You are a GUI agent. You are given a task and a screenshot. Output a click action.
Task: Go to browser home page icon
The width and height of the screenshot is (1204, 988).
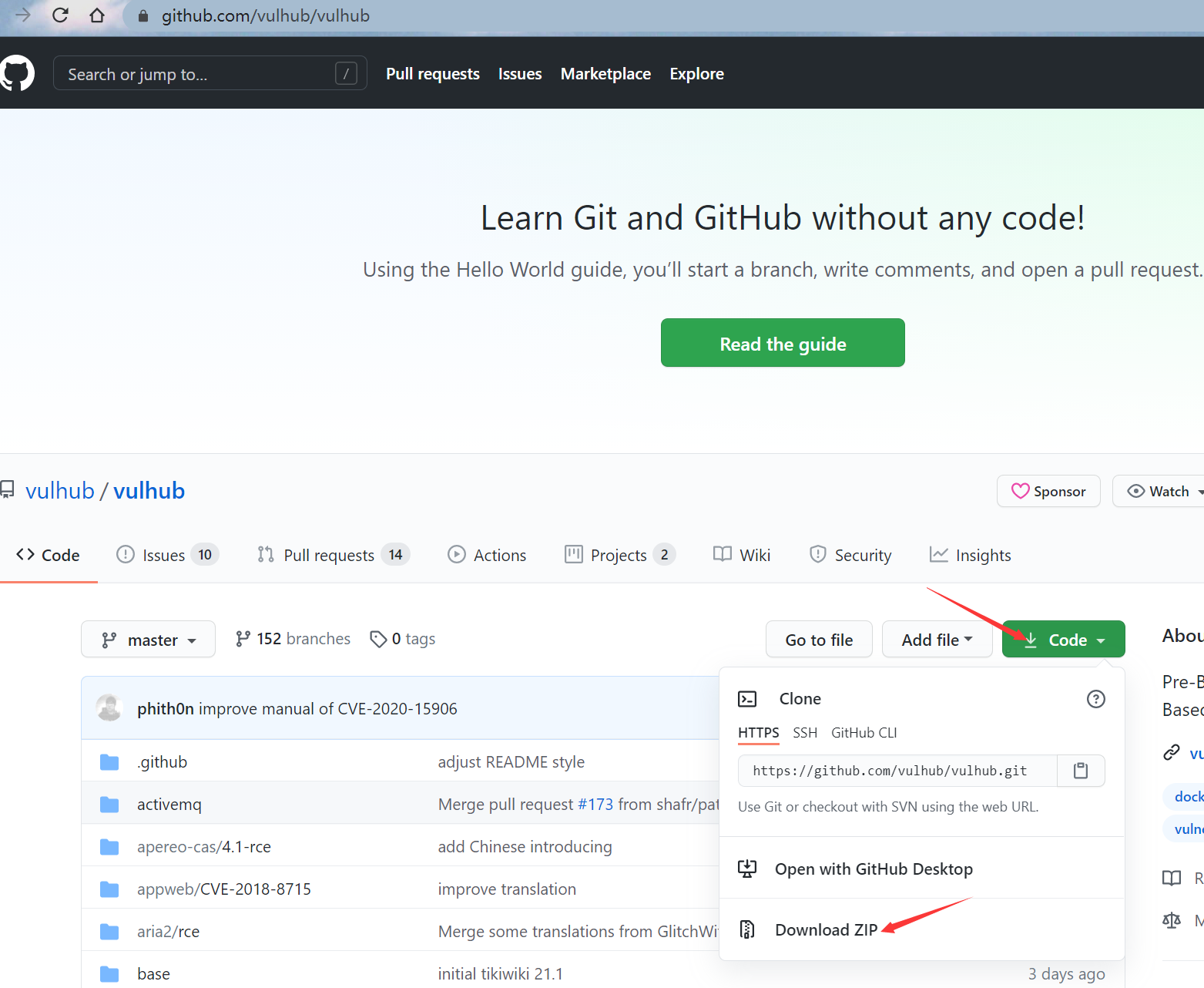tap(97, 15)
